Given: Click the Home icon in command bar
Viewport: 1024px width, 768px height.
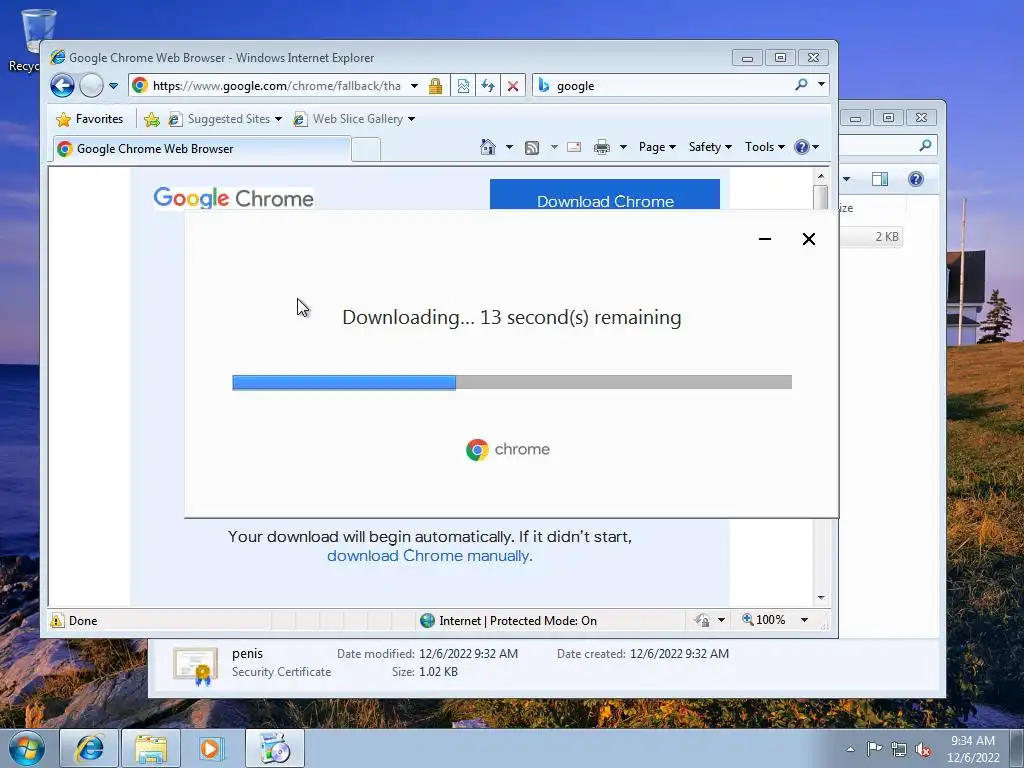Looking at the screenshot, I should coord(488,147).
